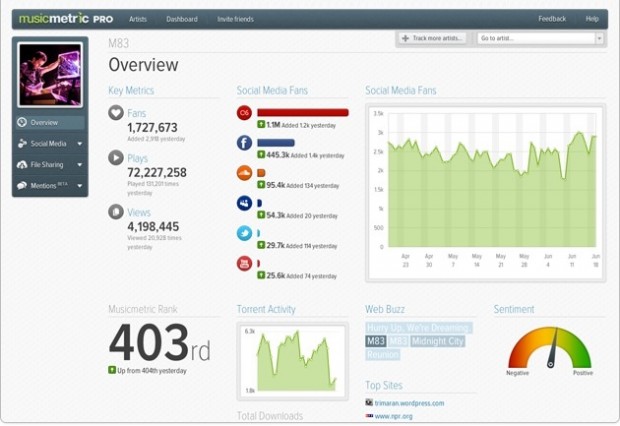Click the M83 artist thumbnail image

click(51, 75)
